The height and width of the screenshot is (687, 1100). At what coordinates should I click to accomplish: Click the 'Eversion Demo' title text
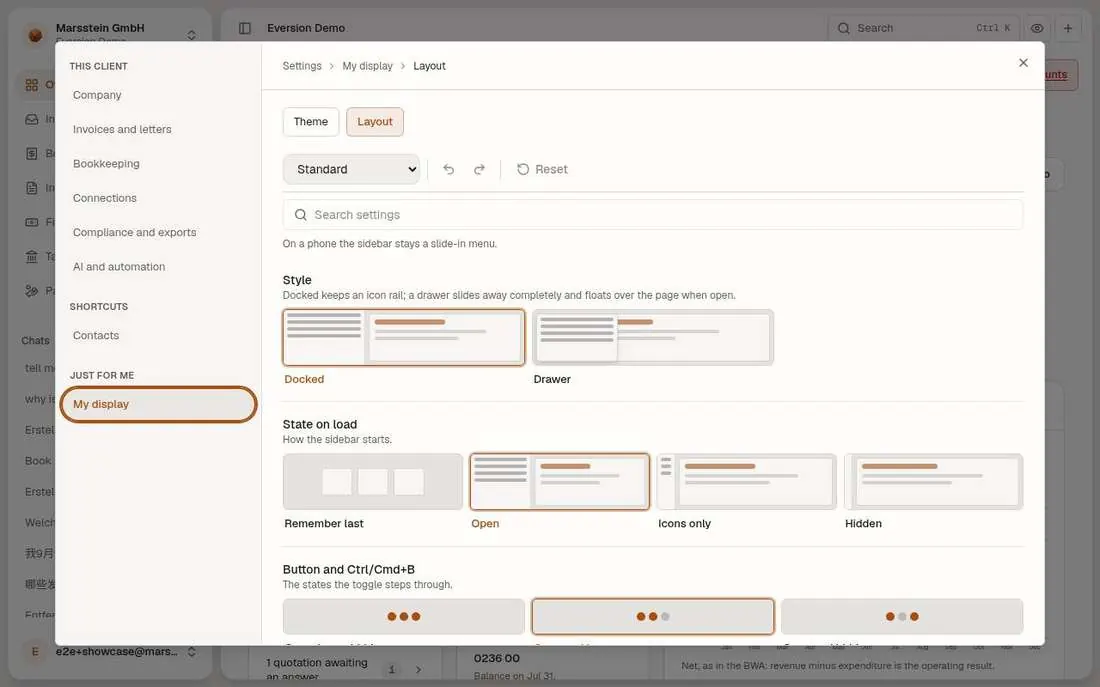[x=306, y=28]
